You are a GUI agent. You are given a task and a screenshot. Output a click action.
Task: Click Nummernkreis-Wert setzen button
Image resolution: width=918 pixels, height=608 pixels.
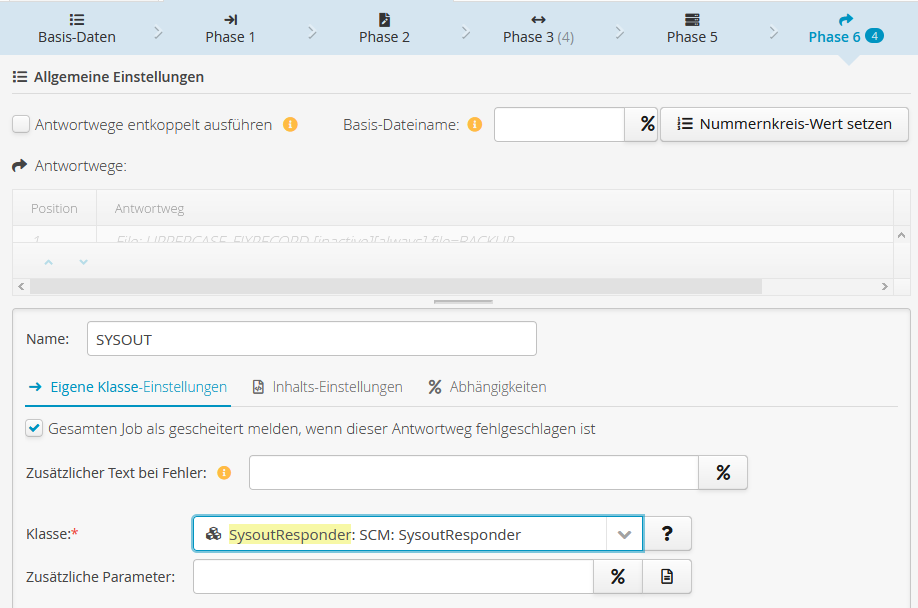click(784, 125)
